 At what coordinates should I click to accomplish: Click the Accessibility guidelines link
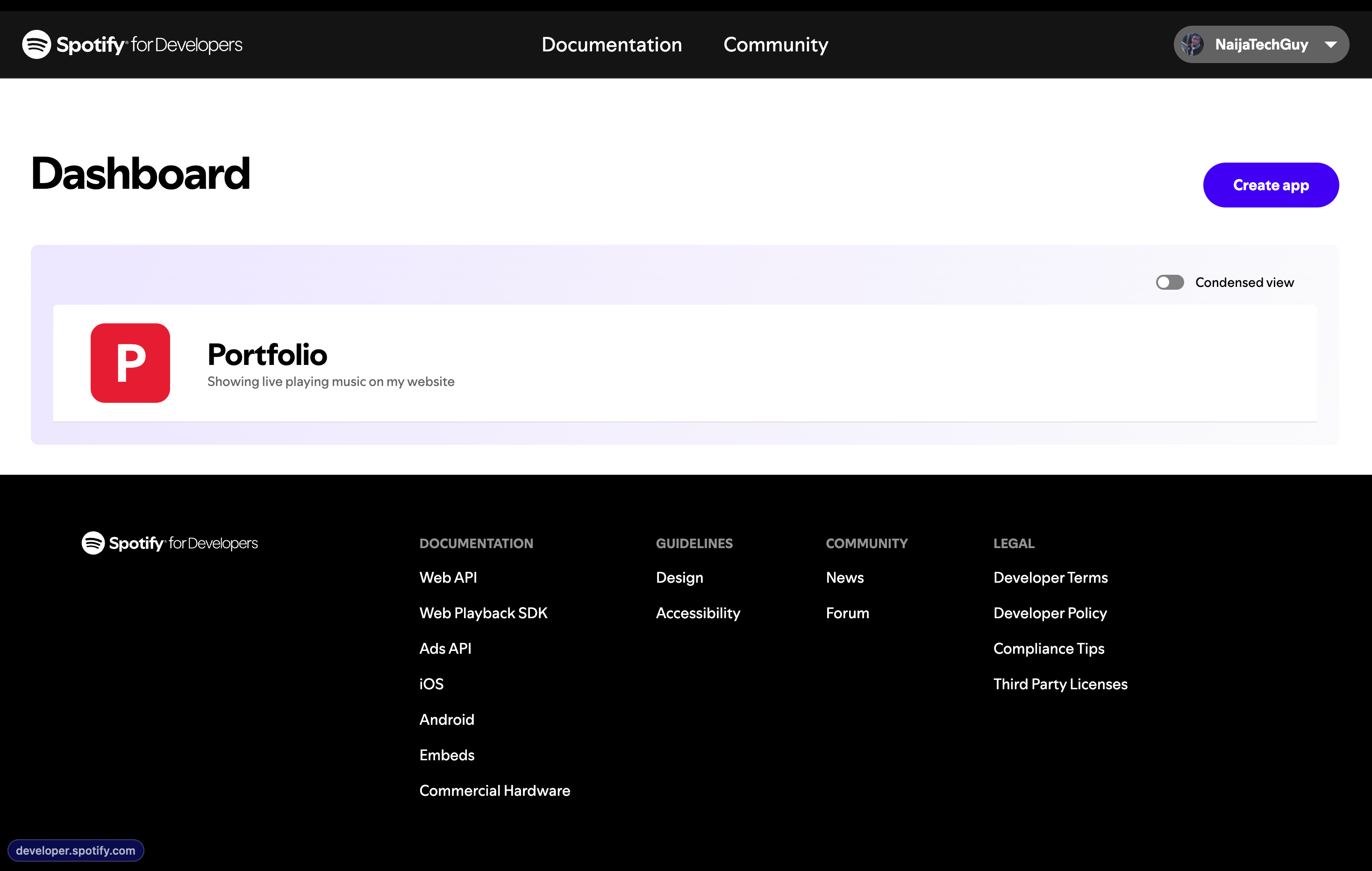point(697,613)
